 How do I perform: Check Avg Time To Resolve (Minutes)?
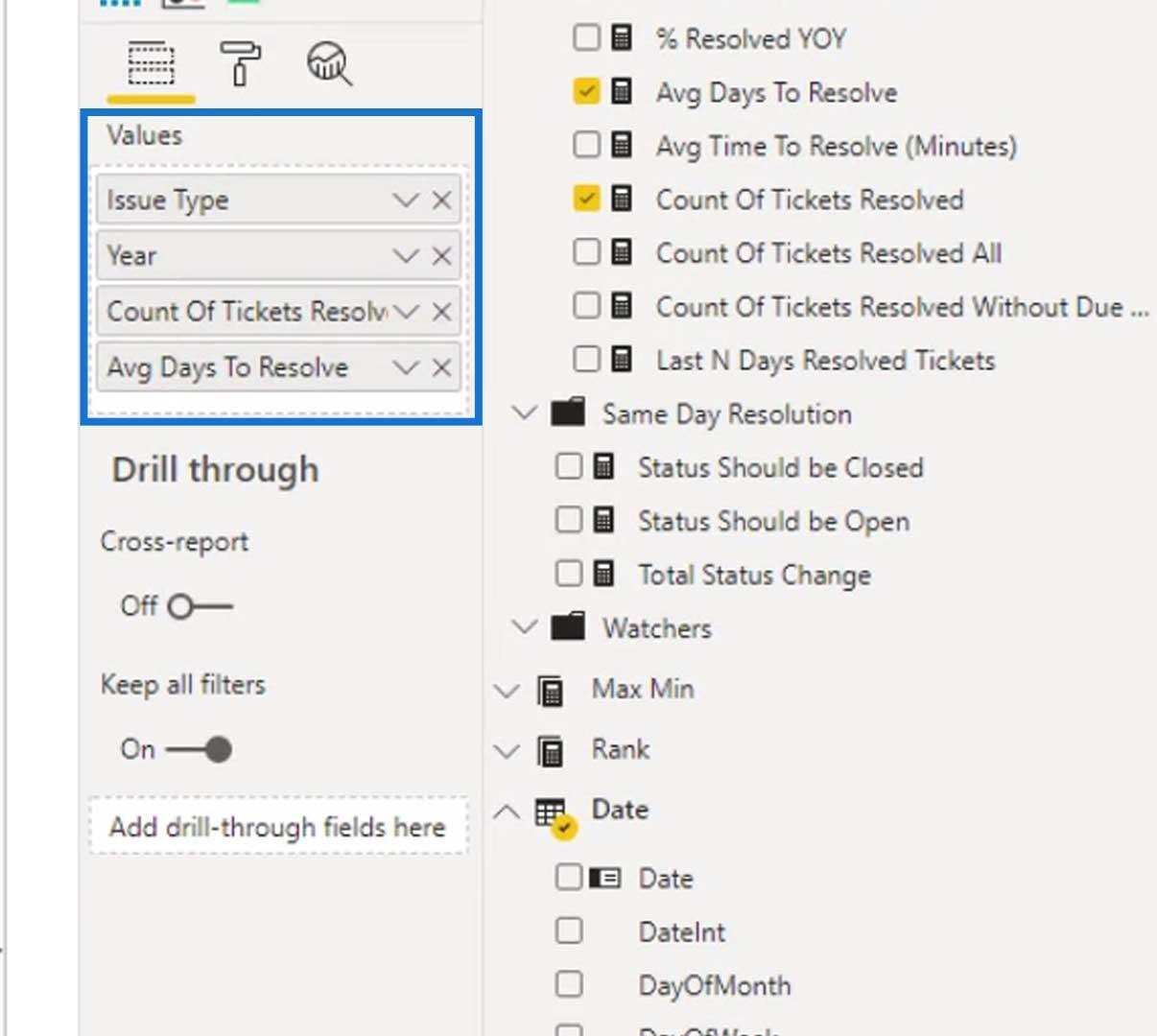586,145
